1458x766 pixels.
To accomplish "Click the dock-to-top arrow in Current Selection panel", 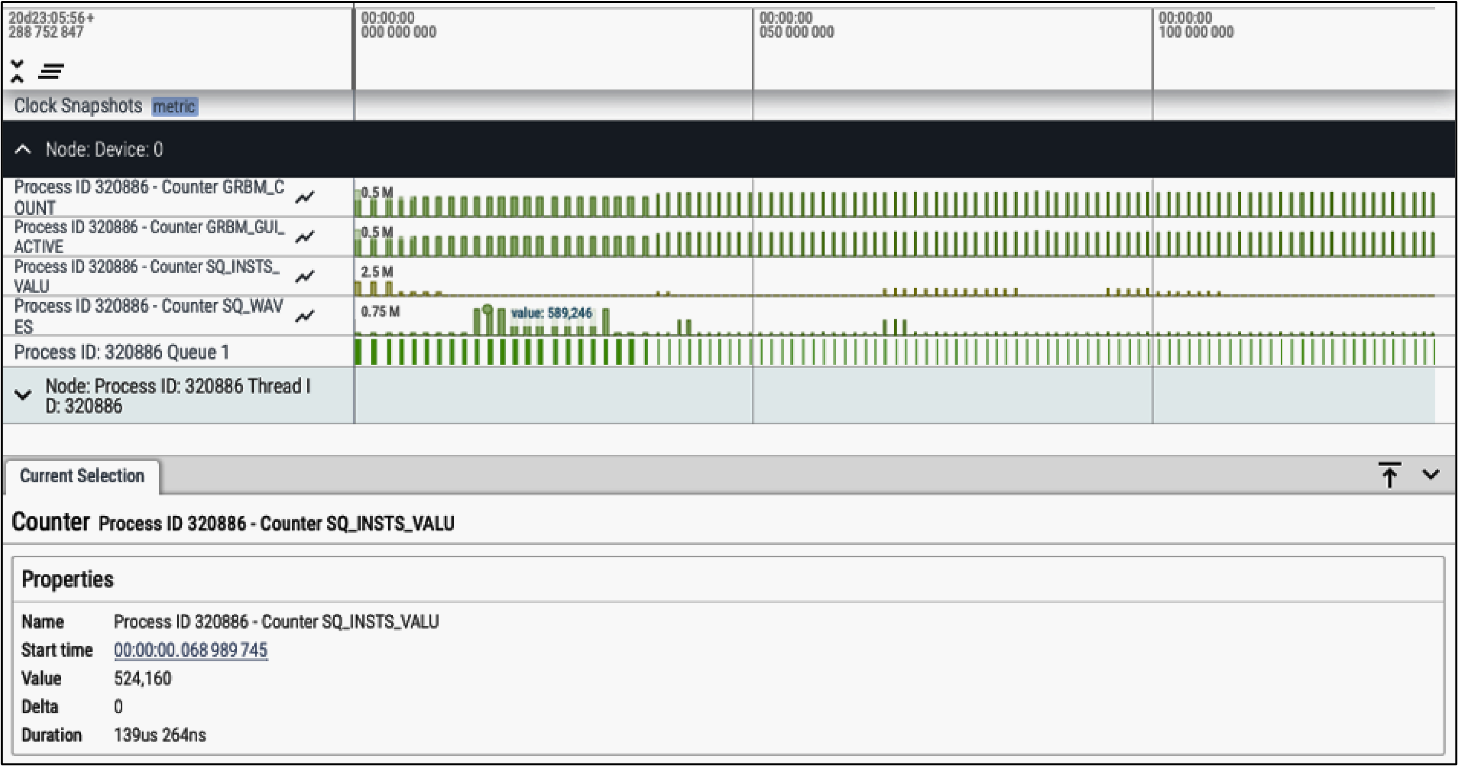I will point(1389,475).
